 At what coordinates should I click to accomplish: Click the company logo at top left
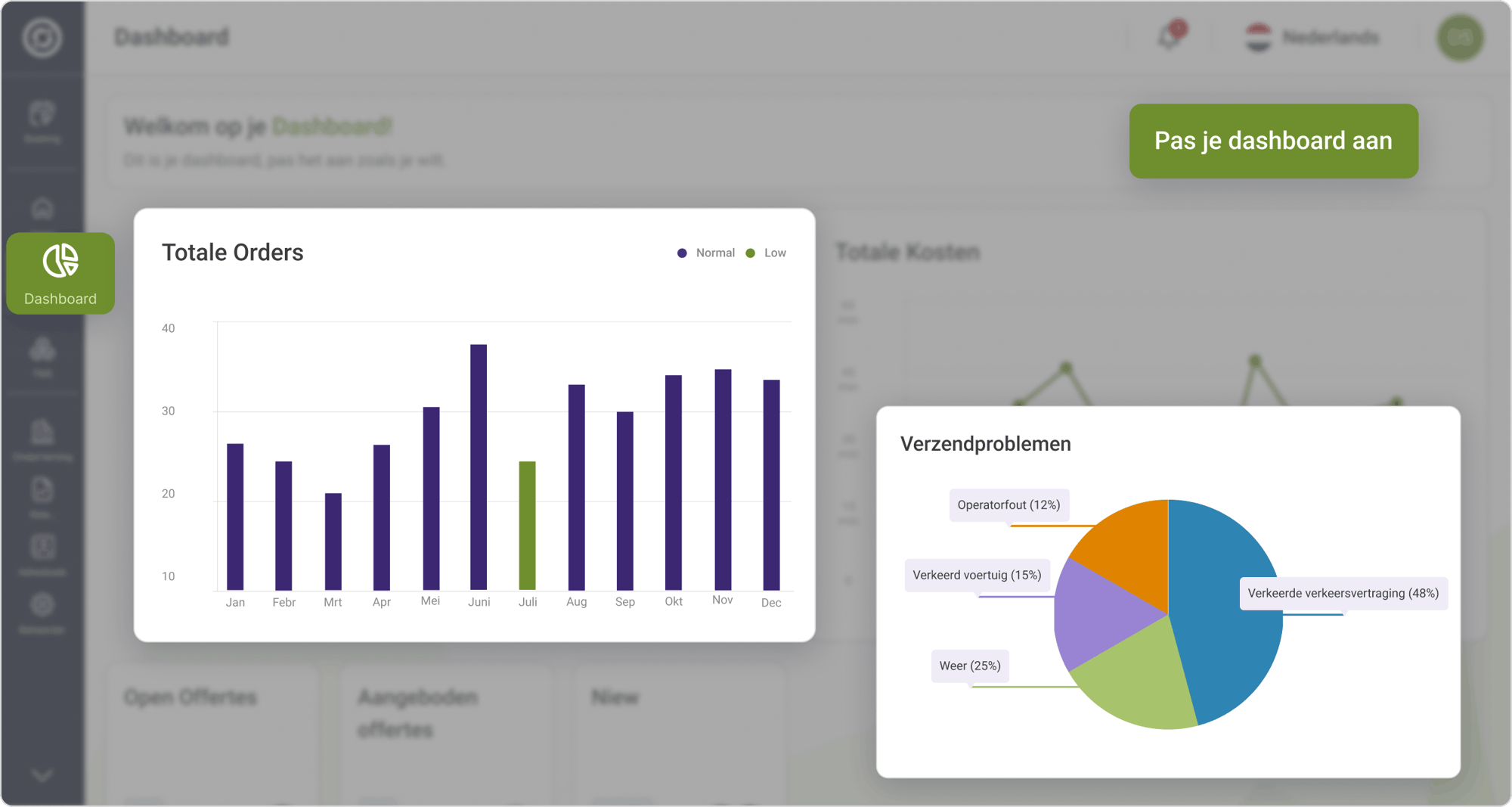coord(43,37)
